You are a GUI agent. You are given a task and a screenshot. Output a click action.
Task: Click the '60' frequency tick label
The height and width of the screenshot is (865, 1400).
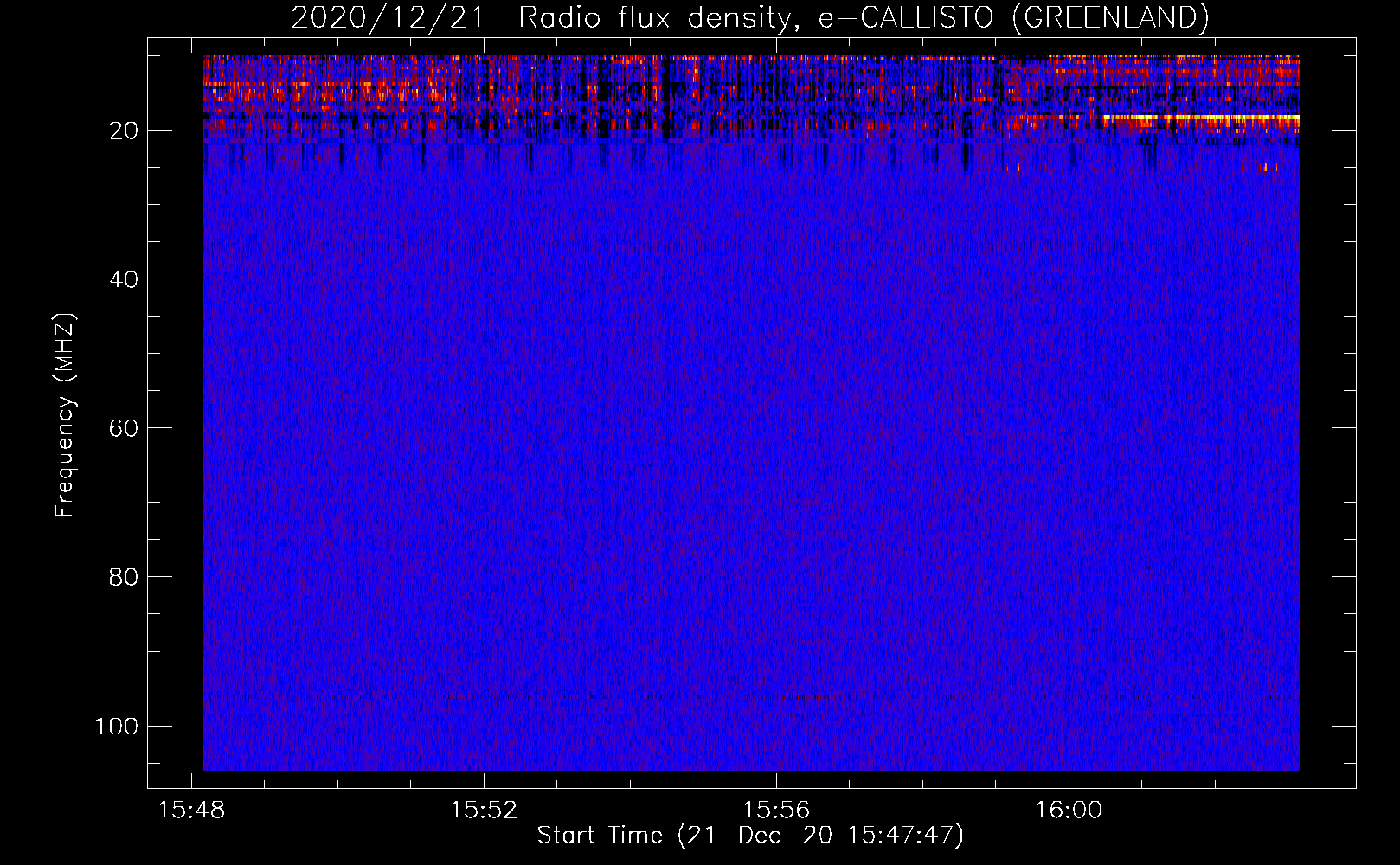pyautogui.click(x=124, y=428)
